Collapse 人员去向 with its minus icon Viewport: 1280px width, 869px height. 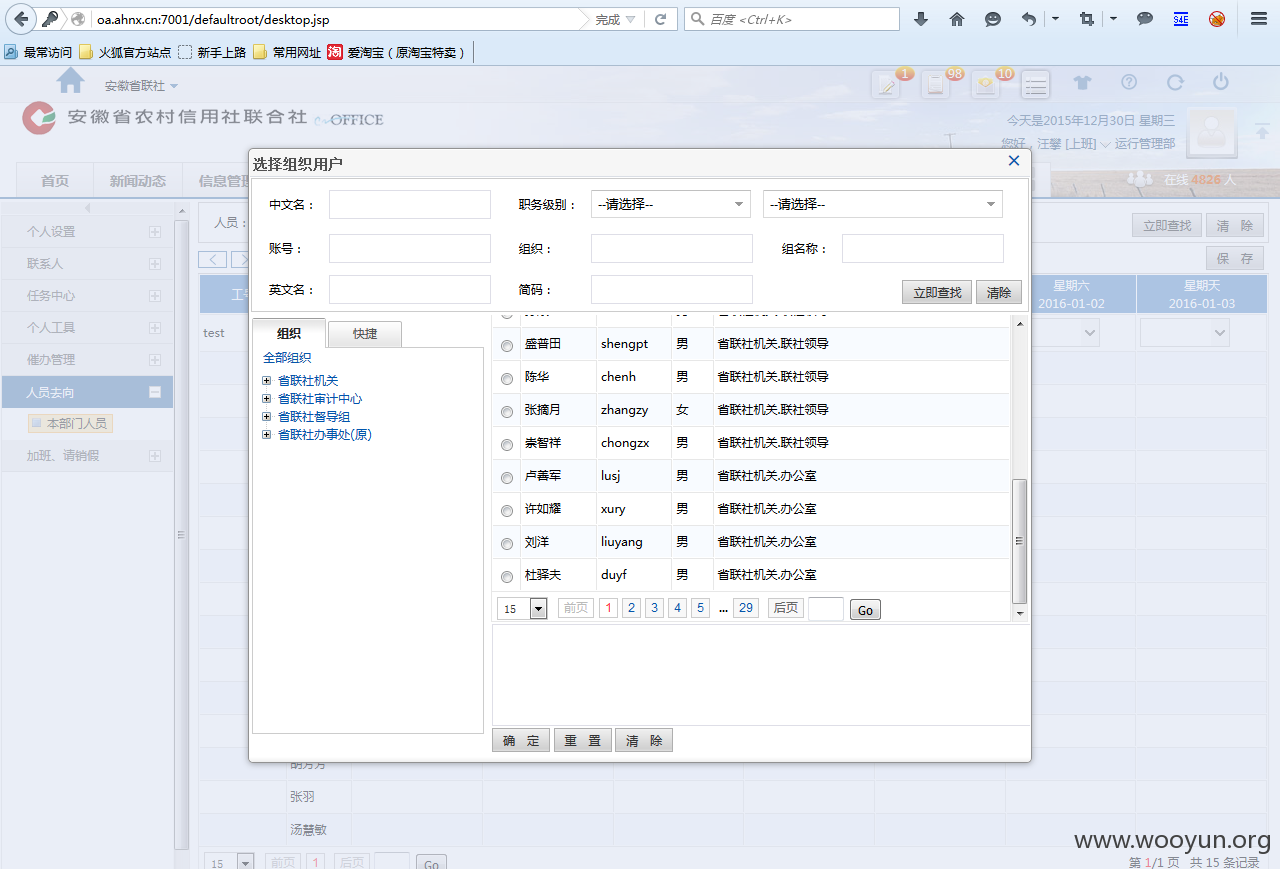pyautogui.click(x=155, y=393)
